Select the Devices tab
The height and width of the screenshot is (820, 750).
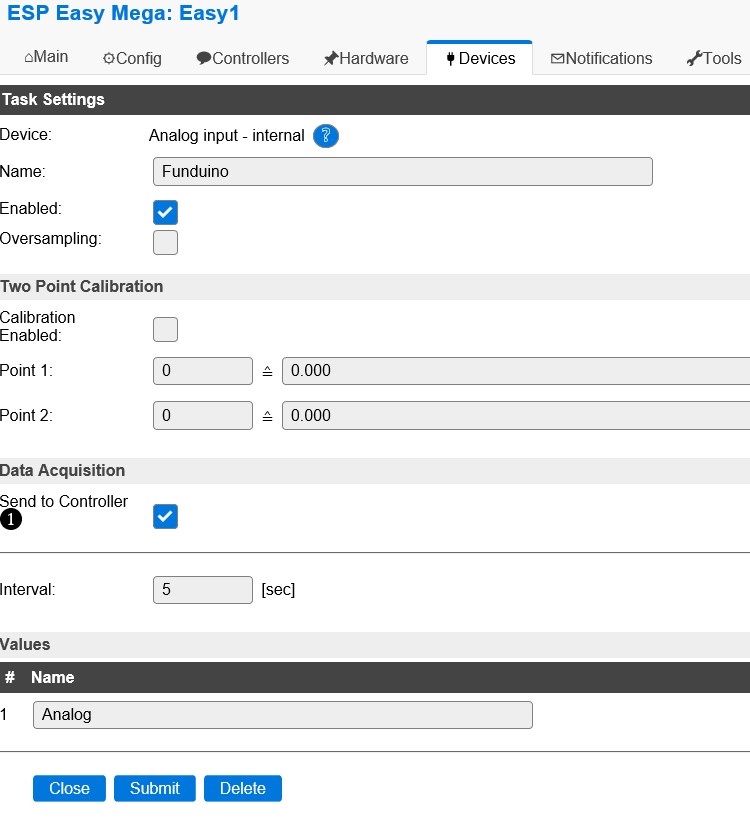pos(480,59)
